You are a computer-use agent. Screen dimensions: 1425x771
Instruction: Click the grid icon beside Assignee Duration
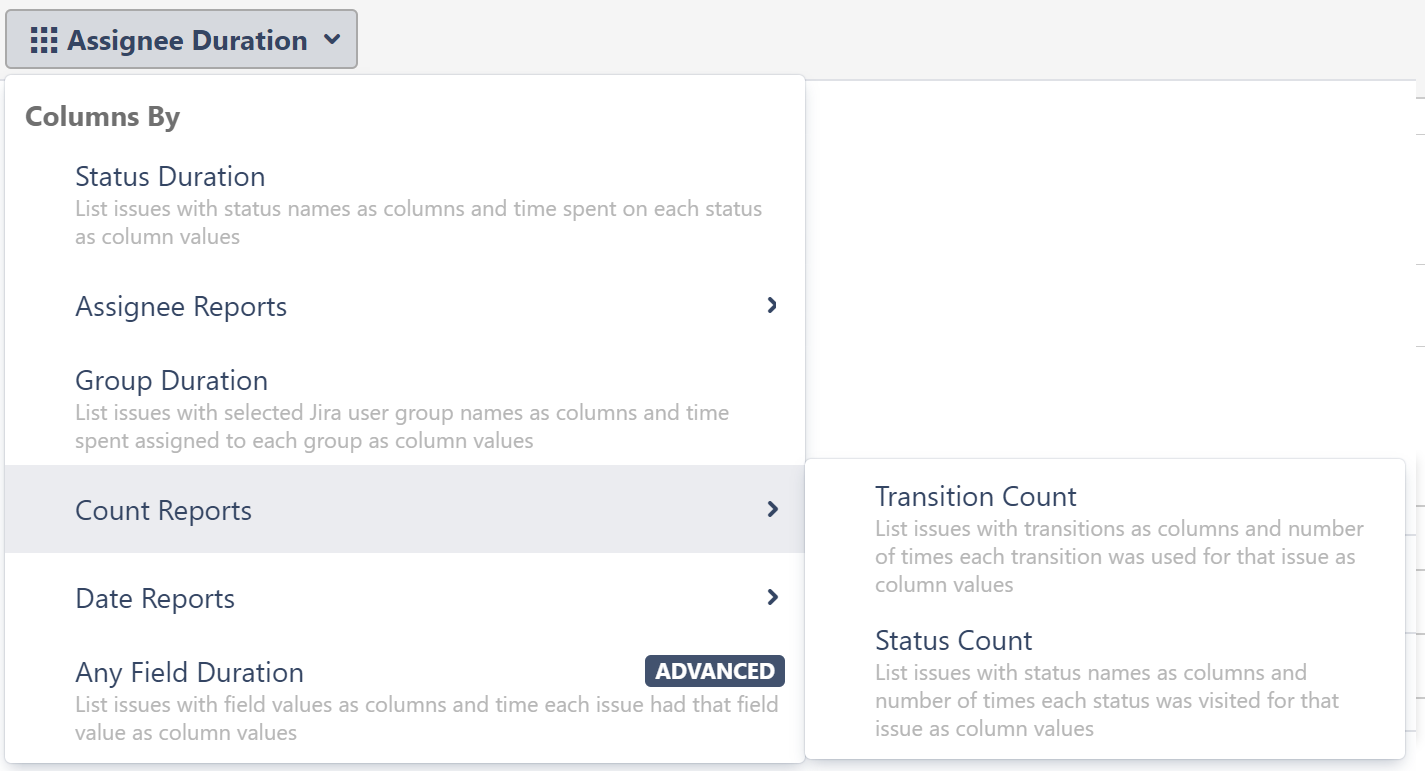[44, 38]
